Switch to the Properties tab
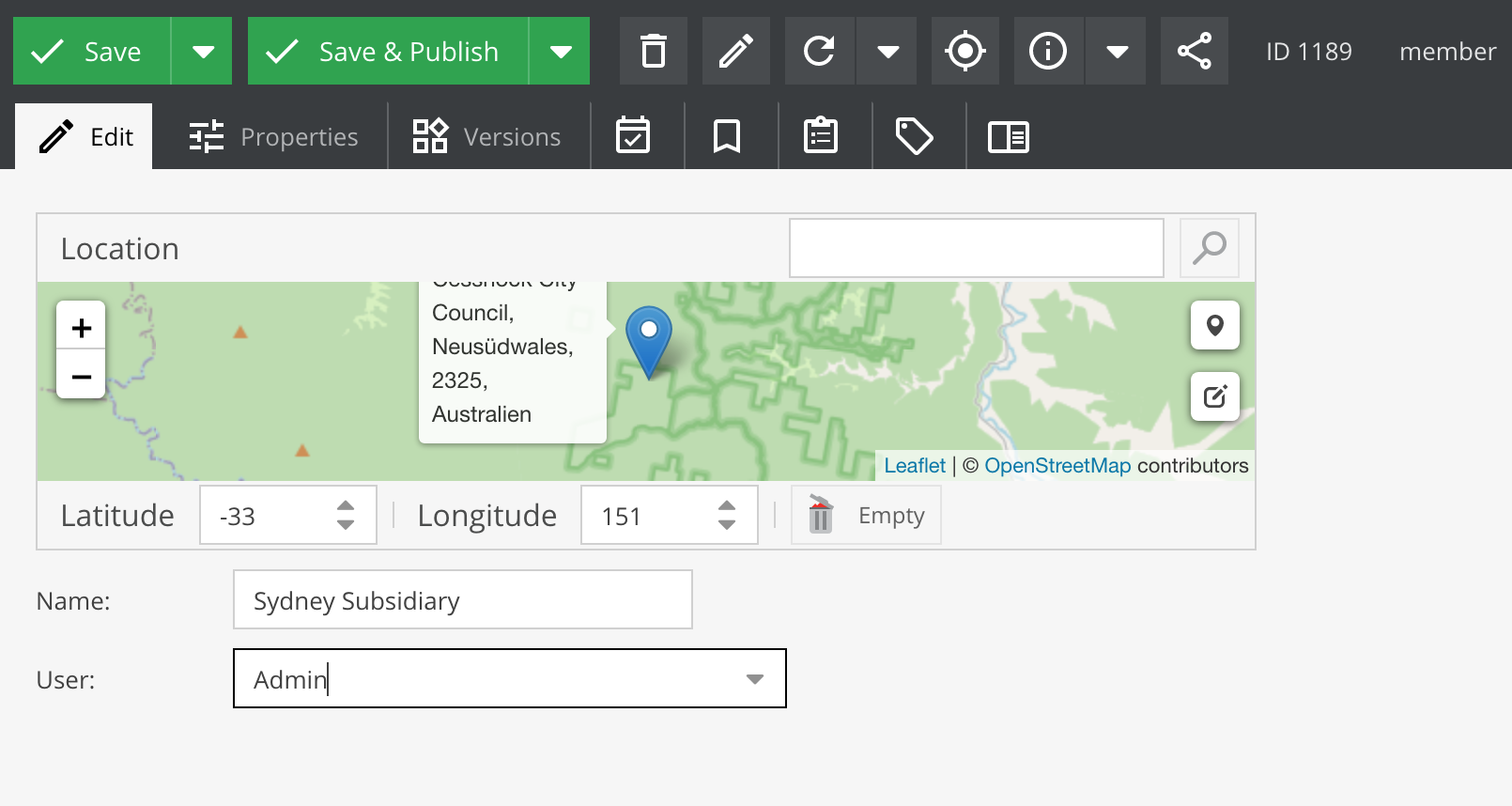 [273, 137]
